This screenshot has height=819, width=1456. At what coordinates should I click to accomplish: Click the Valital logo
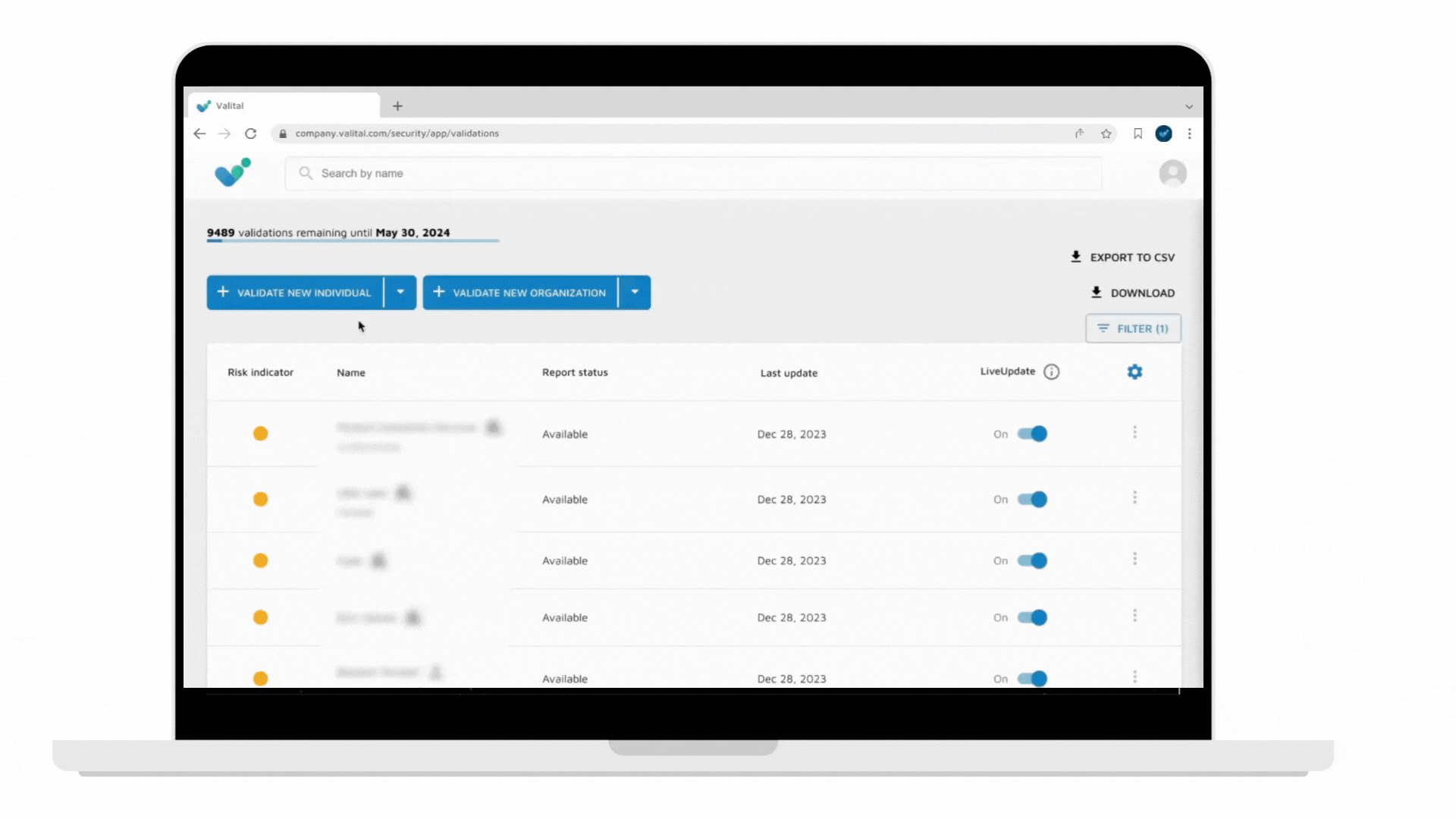[232, 173]
